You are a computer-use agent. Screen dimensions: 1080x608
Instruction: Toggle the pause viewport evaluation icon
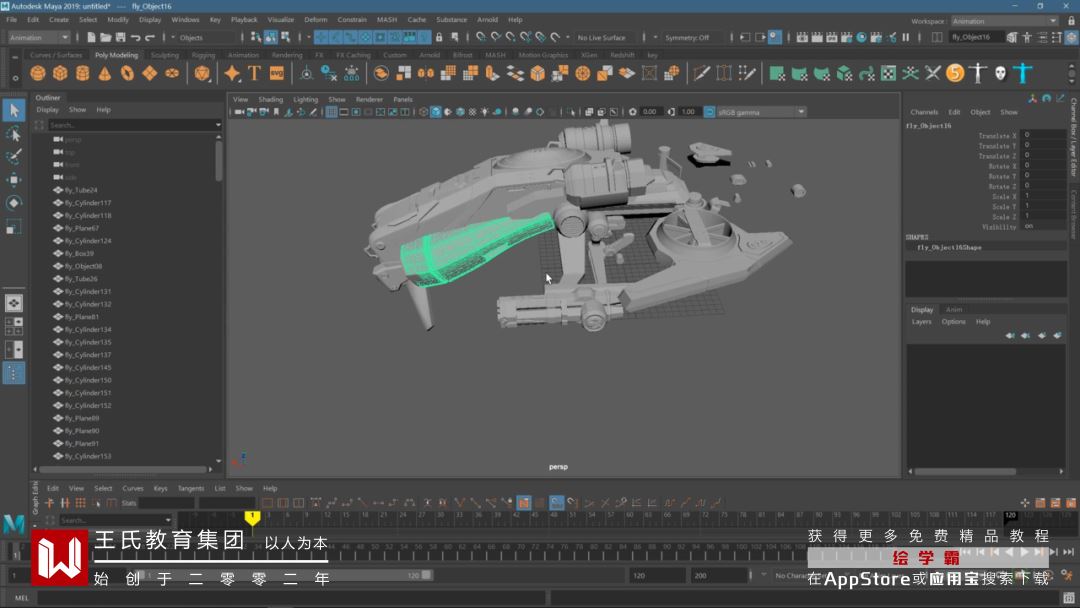[x=906, y=37]
